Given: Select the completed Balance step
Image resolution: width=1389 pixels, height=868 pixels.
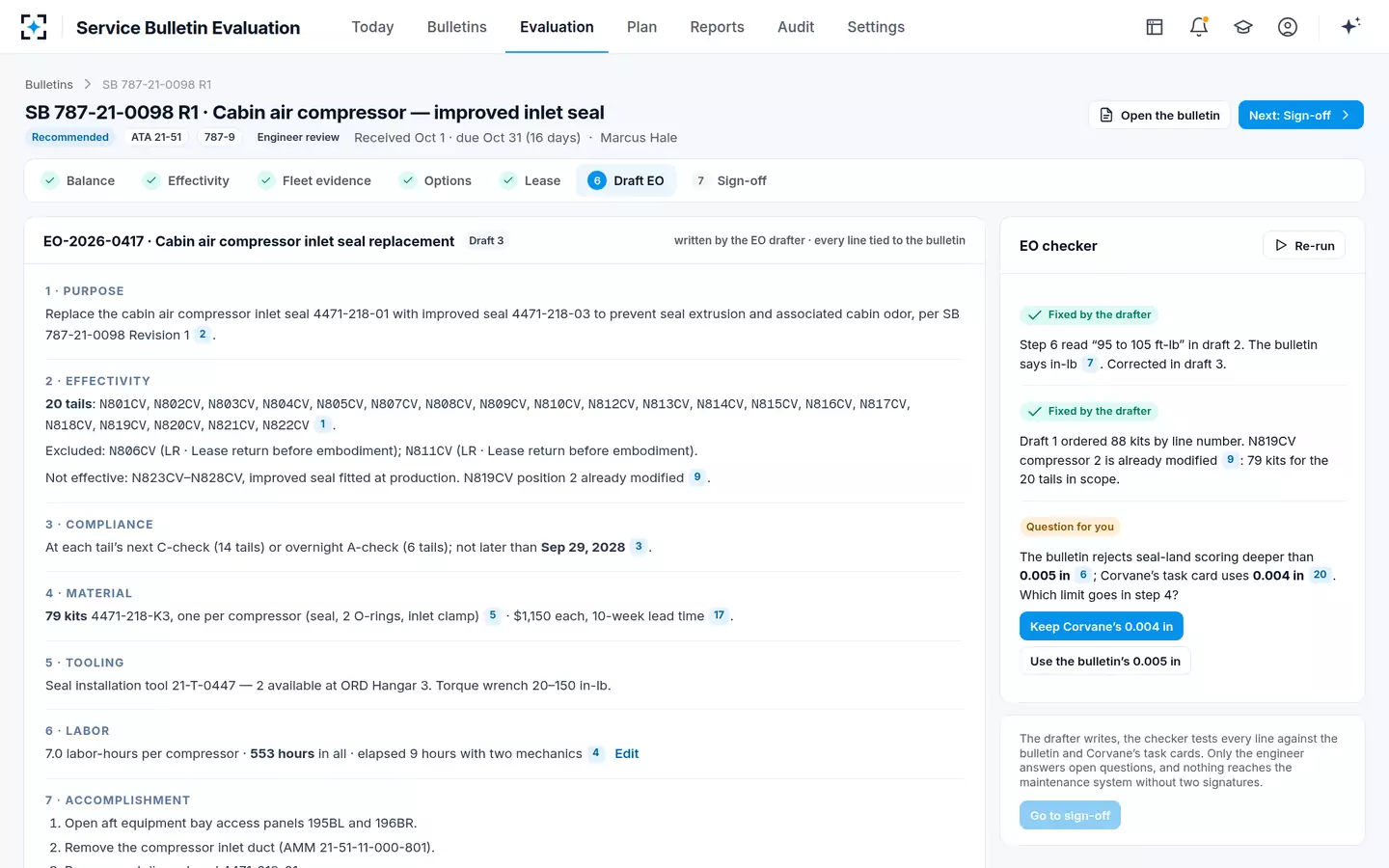Looking at the screenshot, I should click(78, 180).
